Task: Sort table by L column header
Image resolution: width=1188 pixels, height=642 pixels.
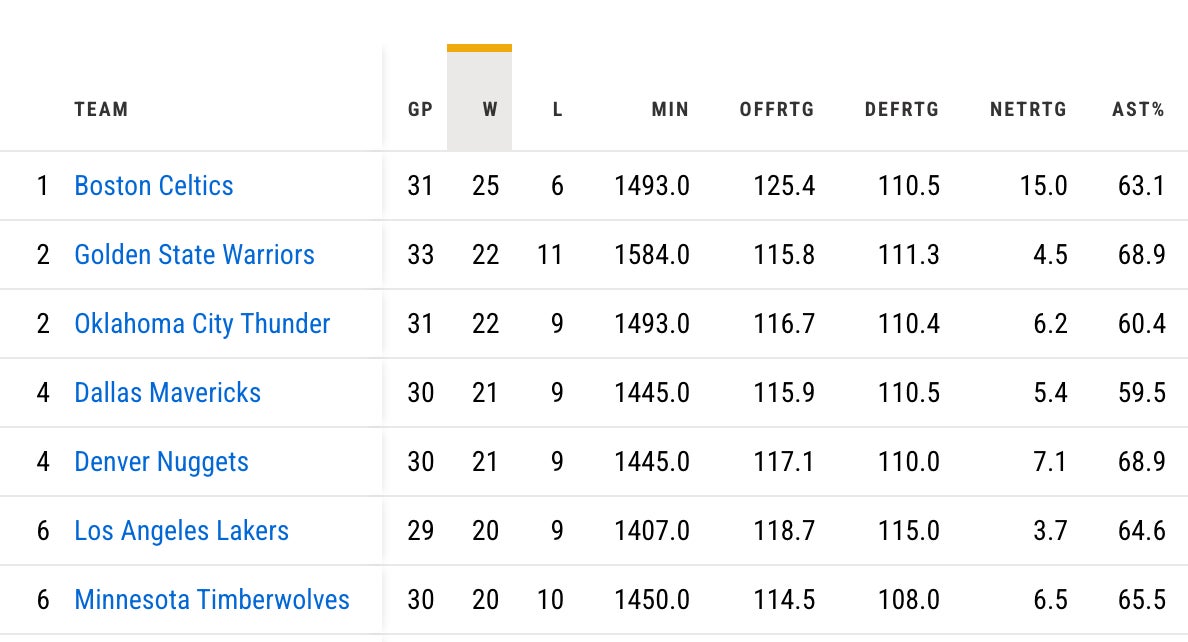Action: (557, 110)
